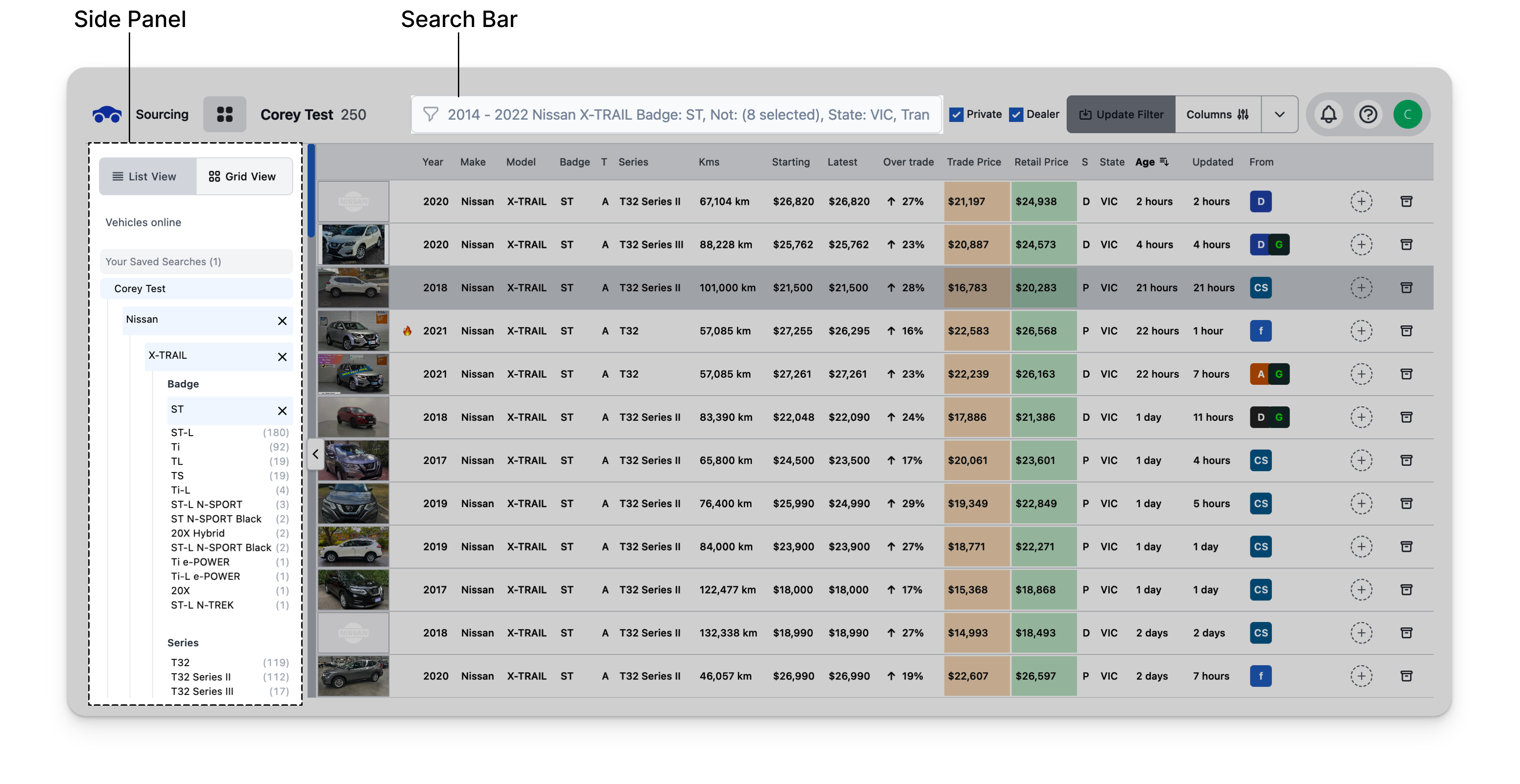Screen dimensions: 1520x784
Task: Open dropdown arrow next to Columns
Action: 1279,114
